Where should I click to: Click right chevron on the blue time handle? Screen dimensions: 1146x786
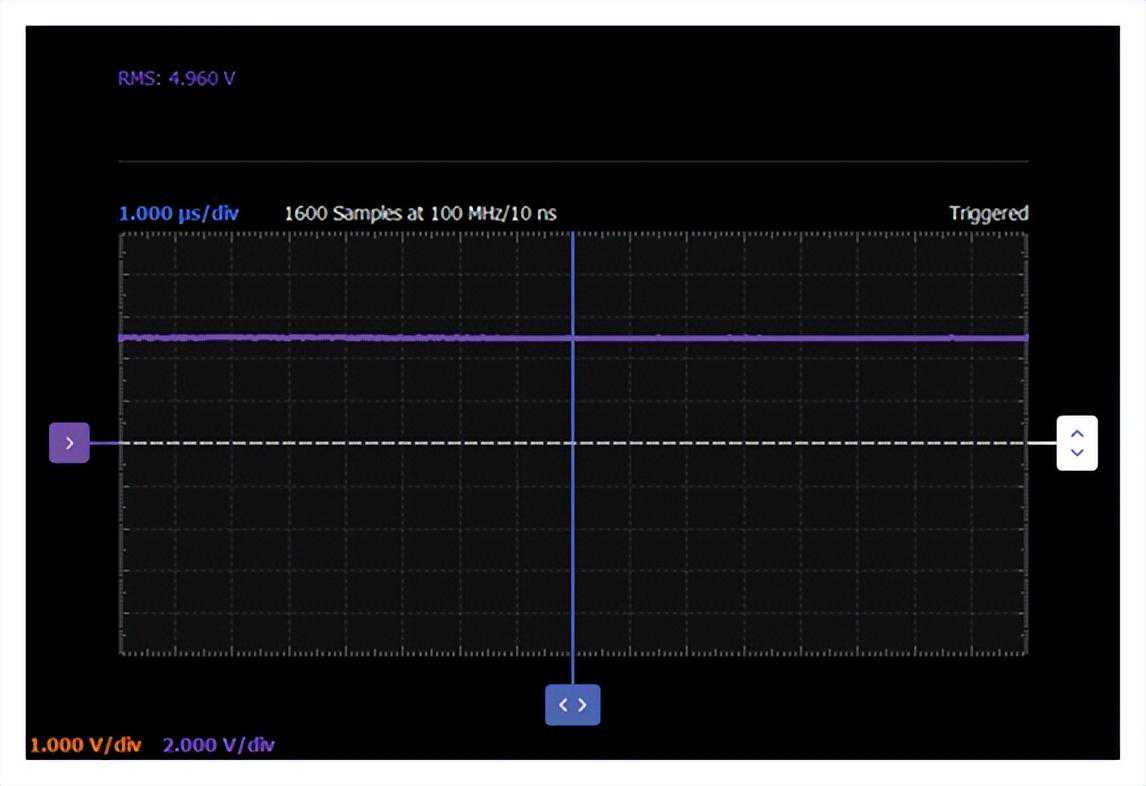pyautogui.click(x=582, y=705)
